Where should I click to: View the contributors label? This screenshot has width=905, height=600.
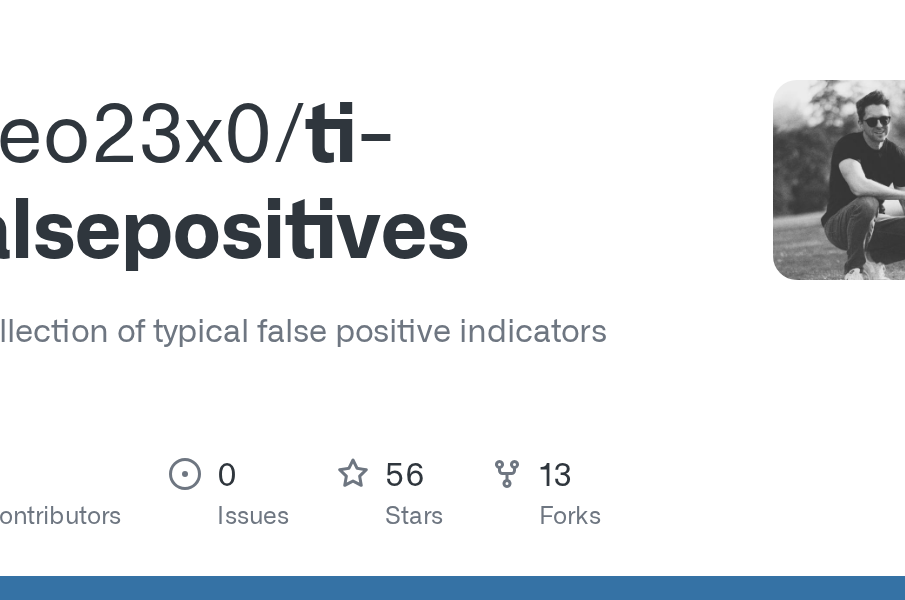coord(60,516)
